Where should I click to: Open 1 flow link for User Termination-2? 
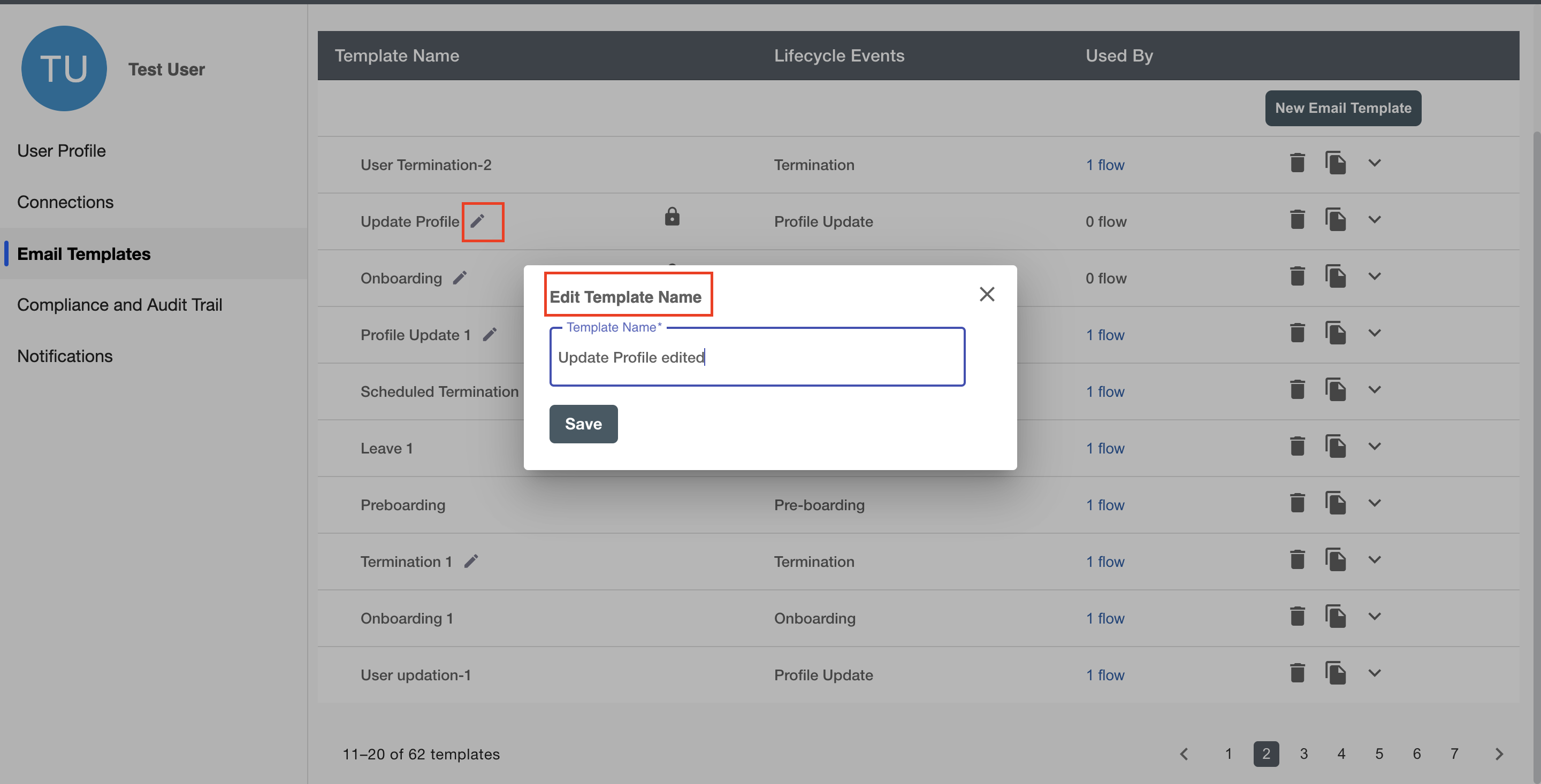tap(1105, 165)
